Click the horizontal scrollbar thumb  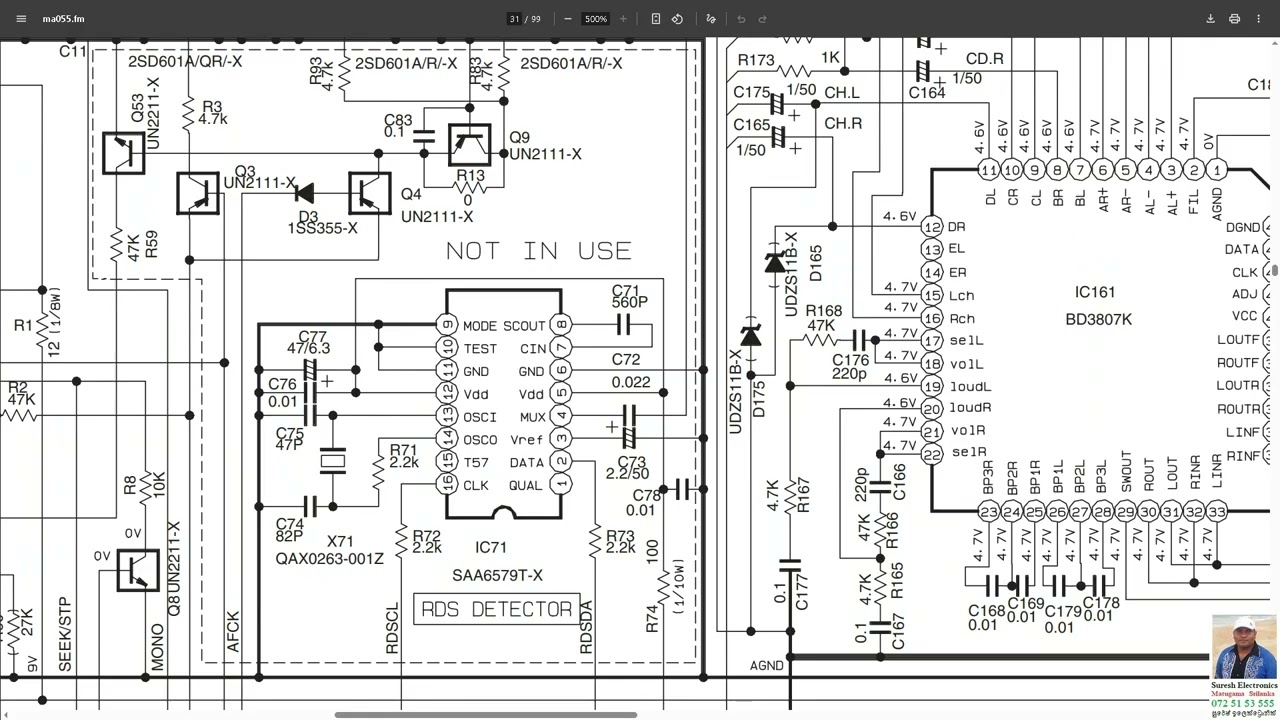click(x=485, y=715)
